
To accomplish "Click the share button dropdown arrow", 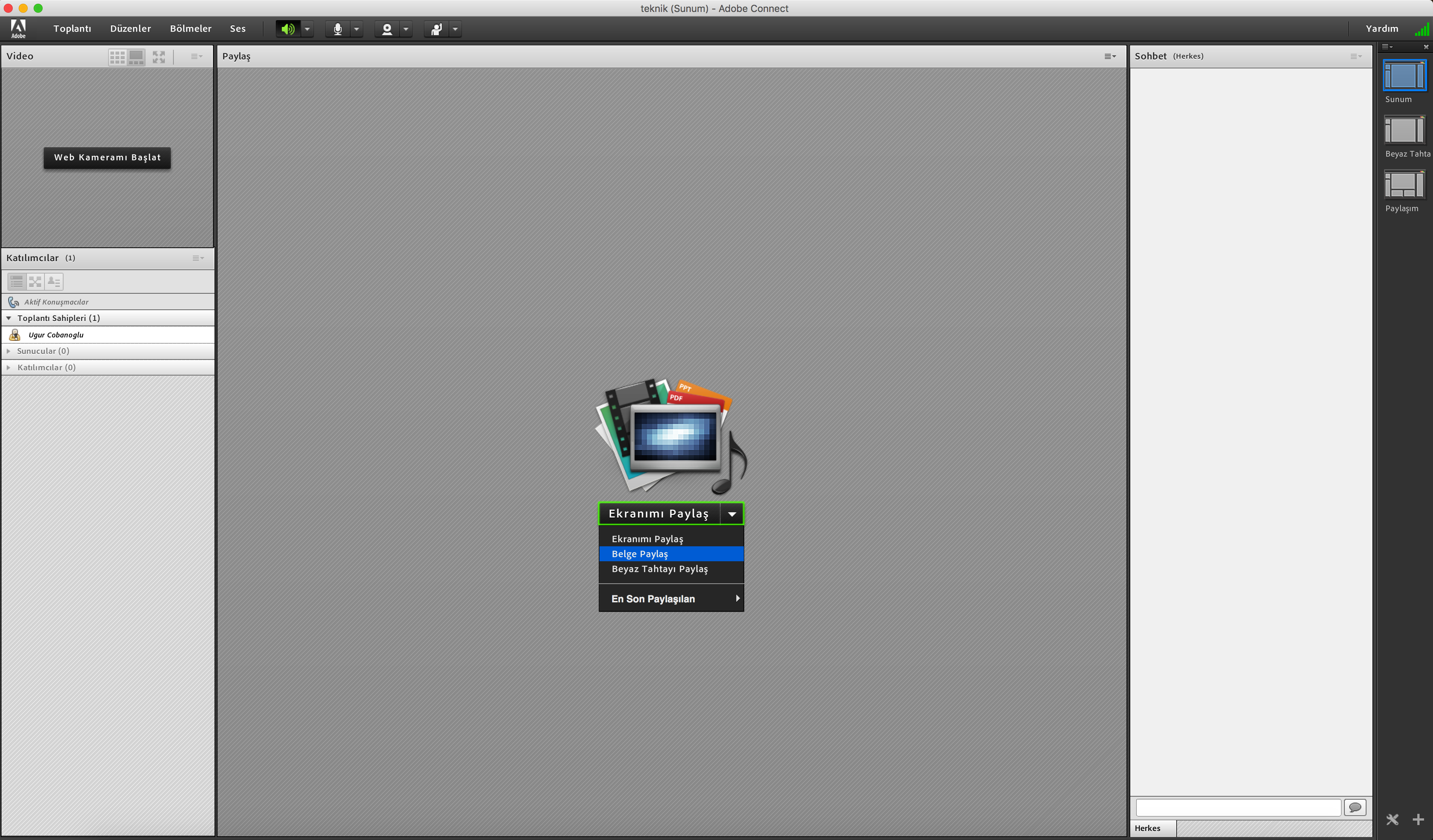I will tap(732, 514).
